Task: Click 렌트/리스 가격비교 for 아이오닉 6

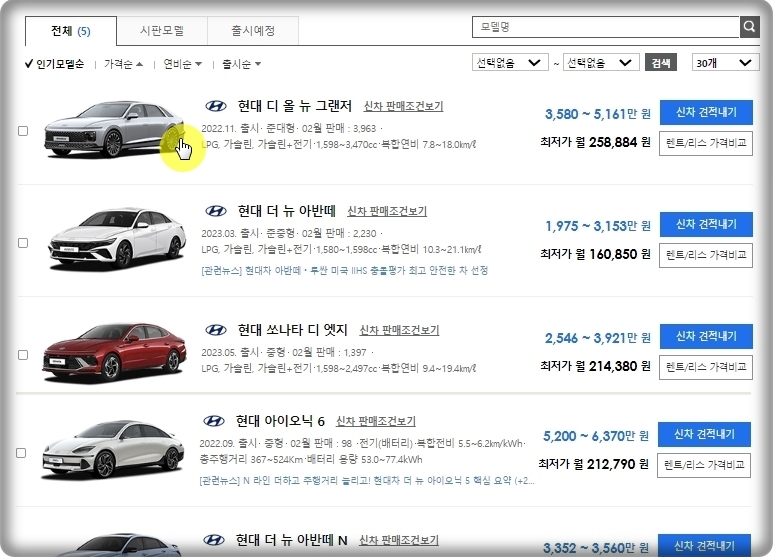Action: [704, 465]
